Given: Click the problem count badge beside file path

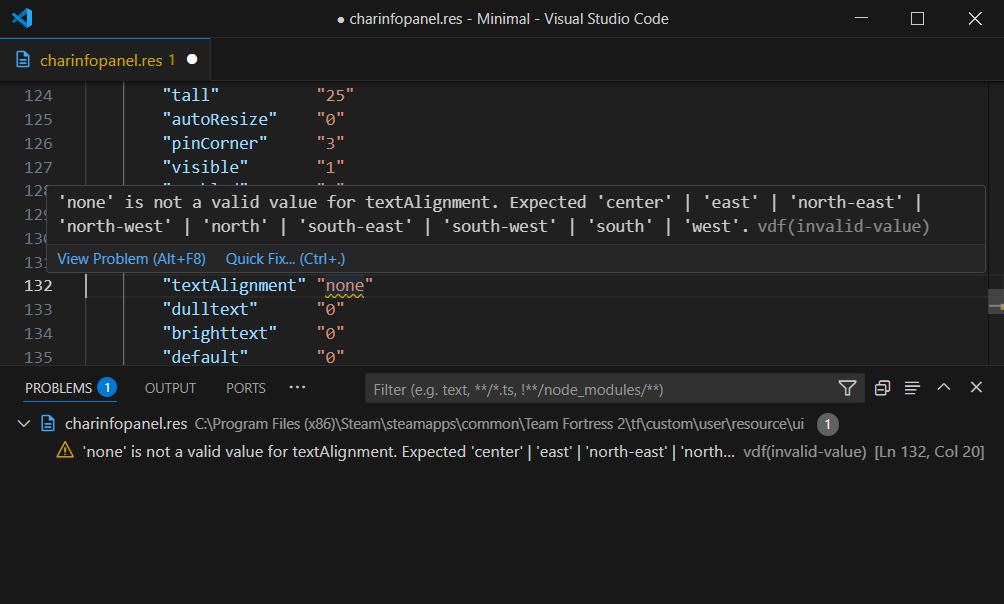Looking at the screenshot, I should (827, 424).
